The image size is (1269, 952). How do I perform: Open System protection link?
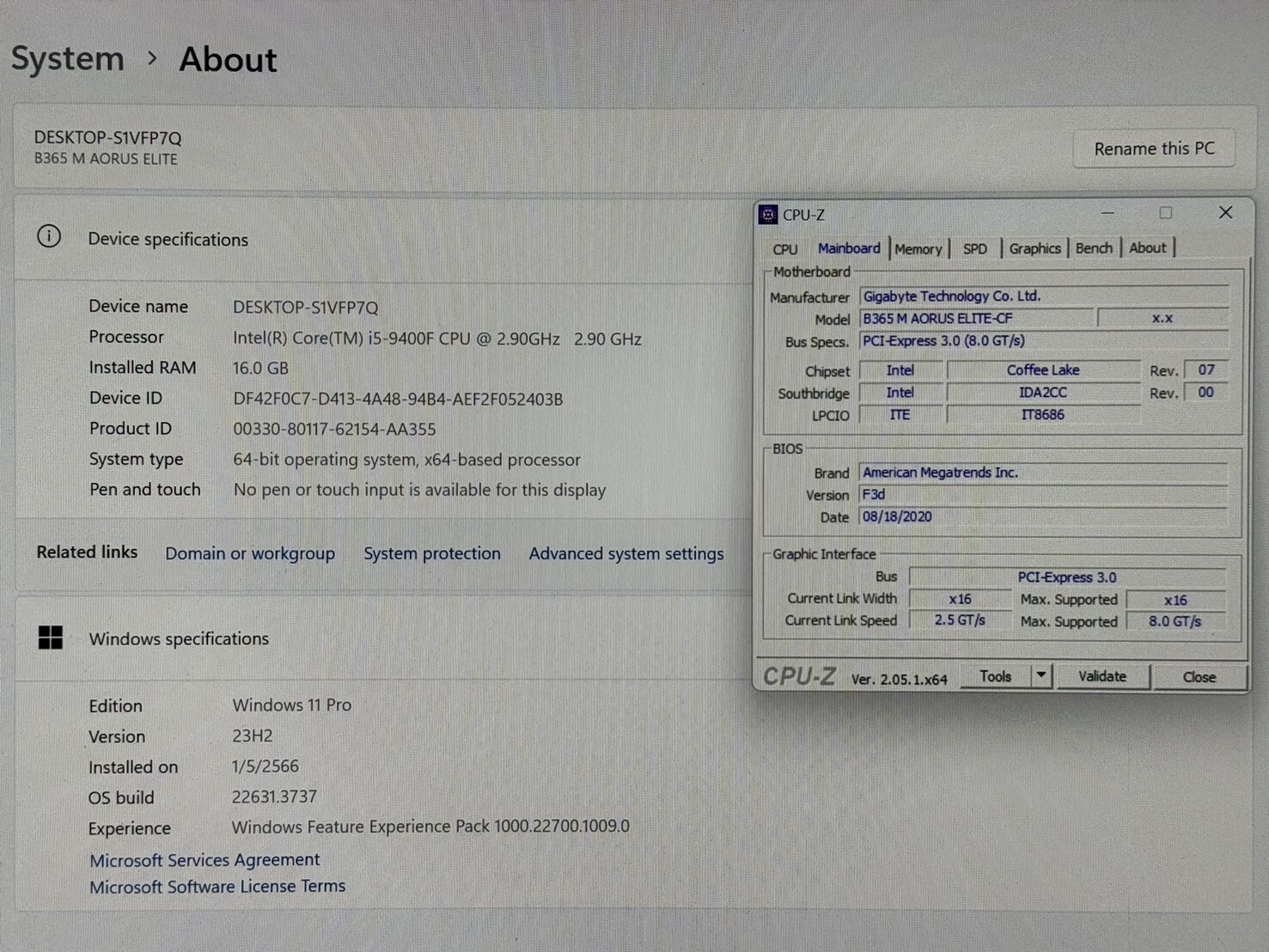[x=432, y=553]
